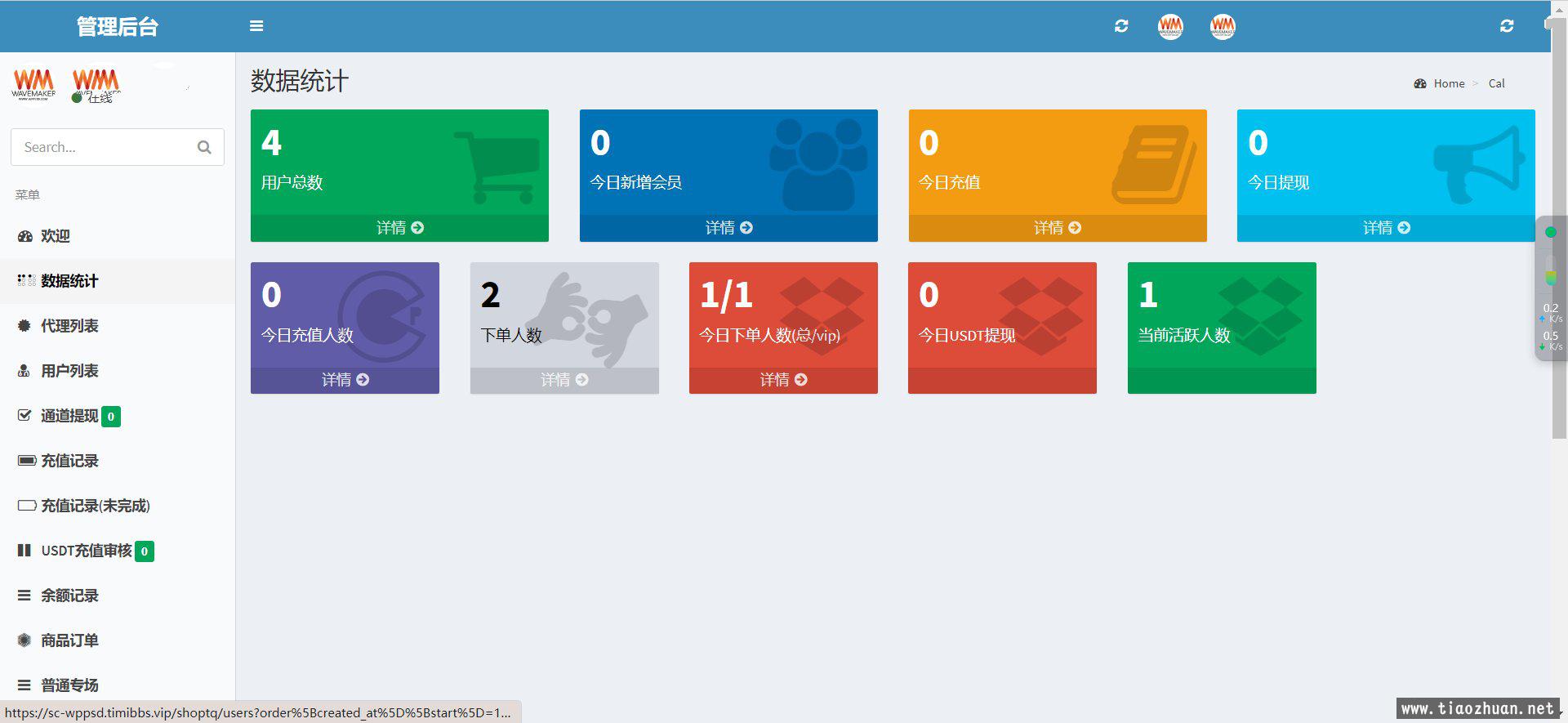1568x723 pixels.
Task: Click the 1/1 value on red card
Action: pyautogui.click(x=726, y=295)
